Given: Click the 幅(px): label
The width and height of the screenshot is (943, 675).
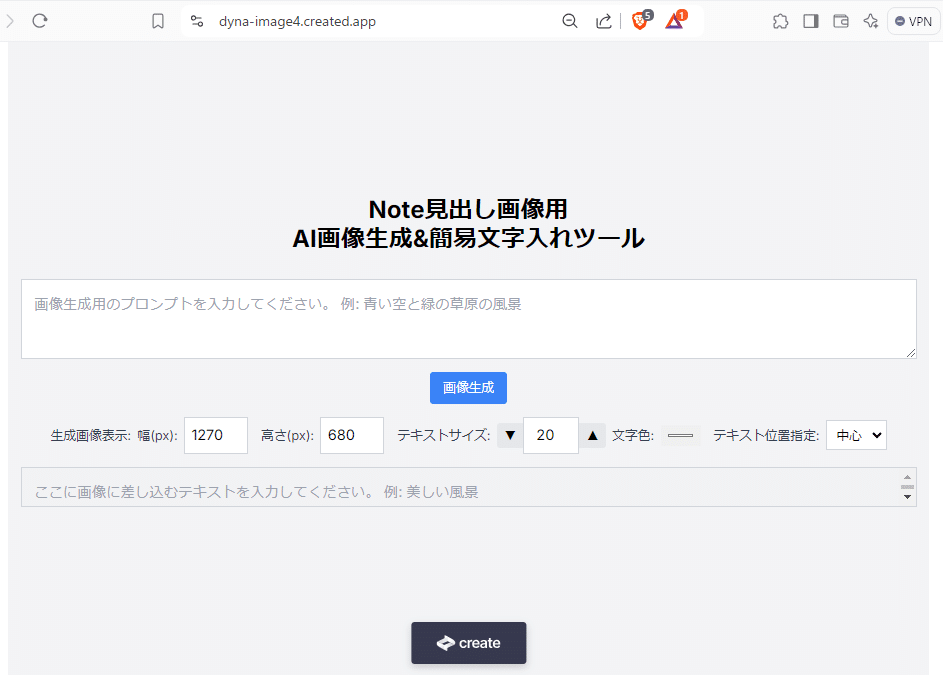Looking at the screenshot, I should coord(157,436).
